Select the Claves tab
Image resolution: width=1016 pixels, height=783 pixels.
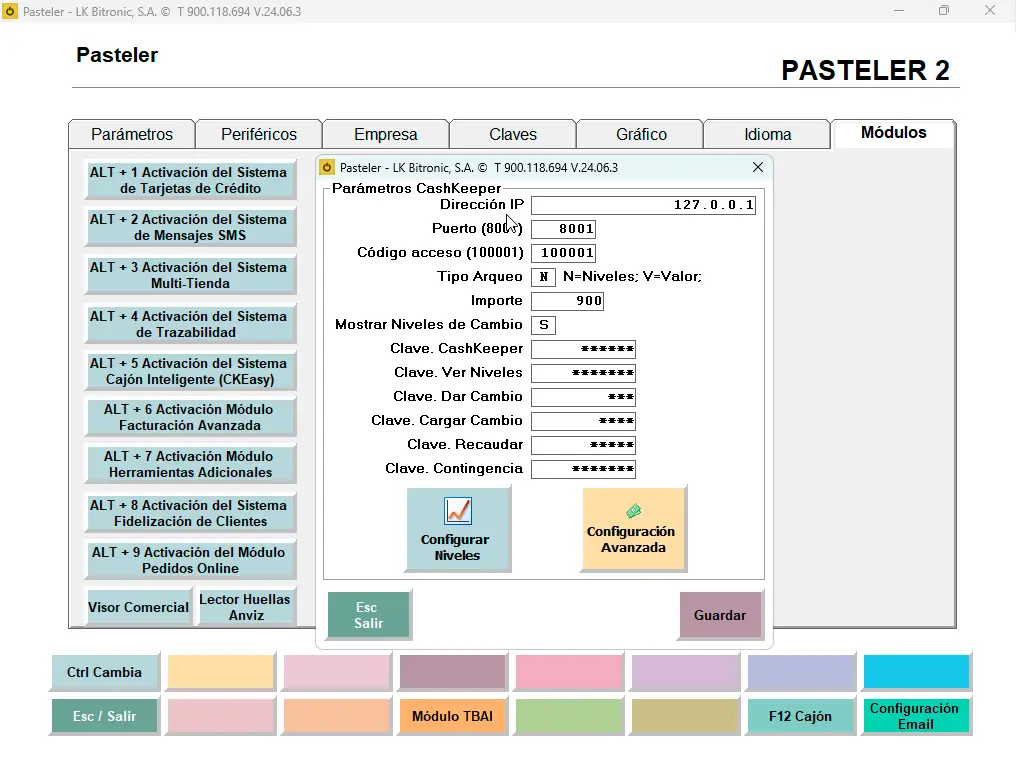point(513,134)
